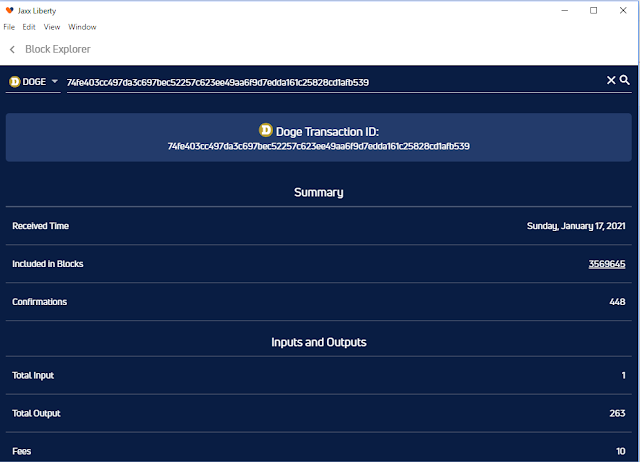Click the Included In Blocks label
Image resolution: width=640 pixels, height=462 pixels.
pyautogui.click(x=48, y=264)
